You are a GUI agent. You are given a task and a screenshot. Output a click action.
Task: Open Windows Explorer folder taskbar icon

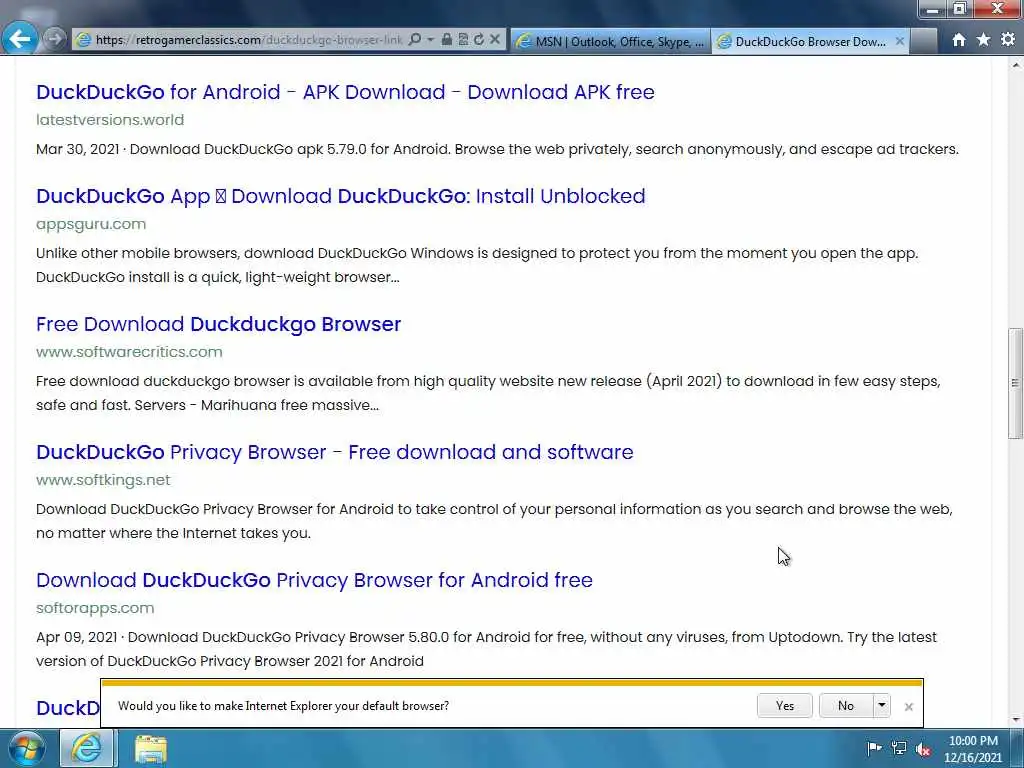coord(151,749)
